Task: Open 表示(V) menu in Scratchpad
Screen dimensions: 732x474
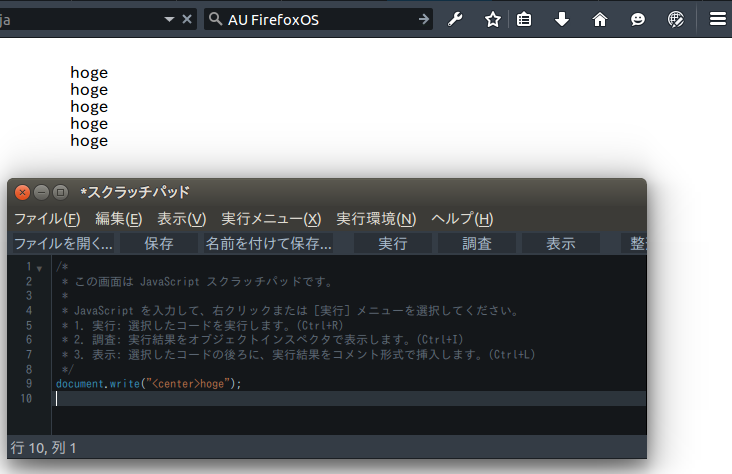Action: click(182, 219)
